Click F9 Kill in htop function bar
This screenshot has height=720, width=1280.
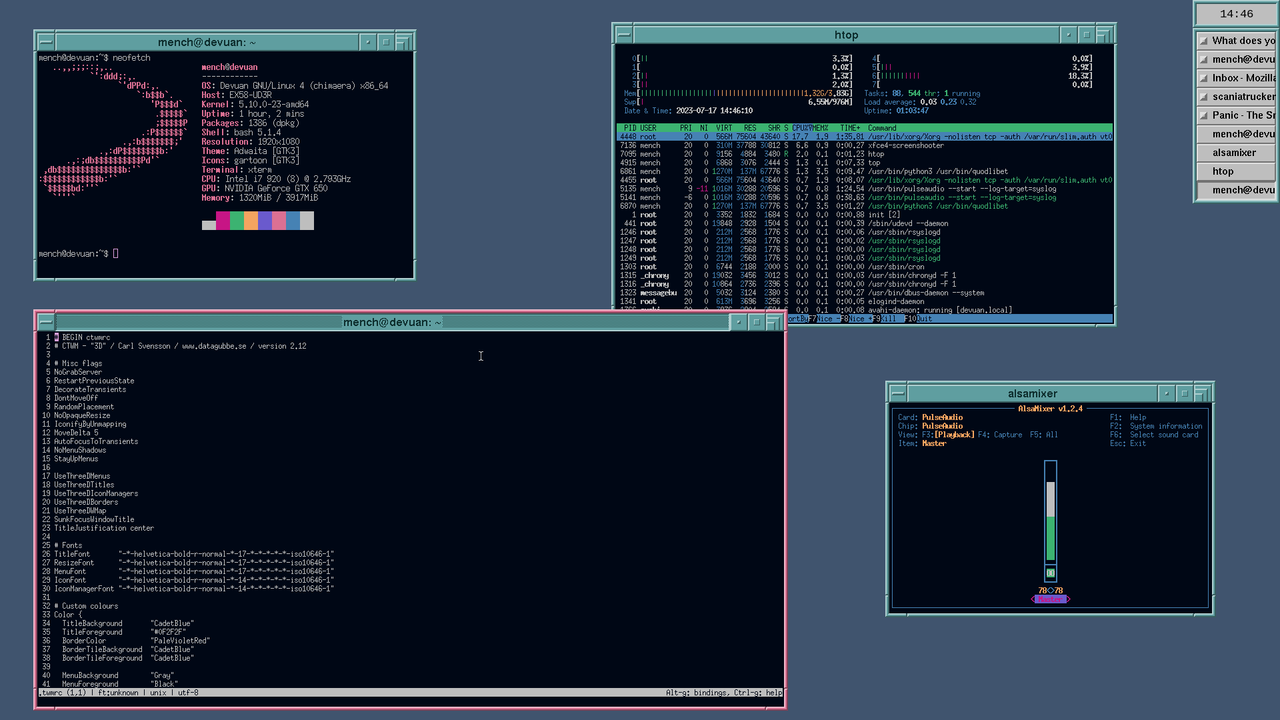click(887, 319)
